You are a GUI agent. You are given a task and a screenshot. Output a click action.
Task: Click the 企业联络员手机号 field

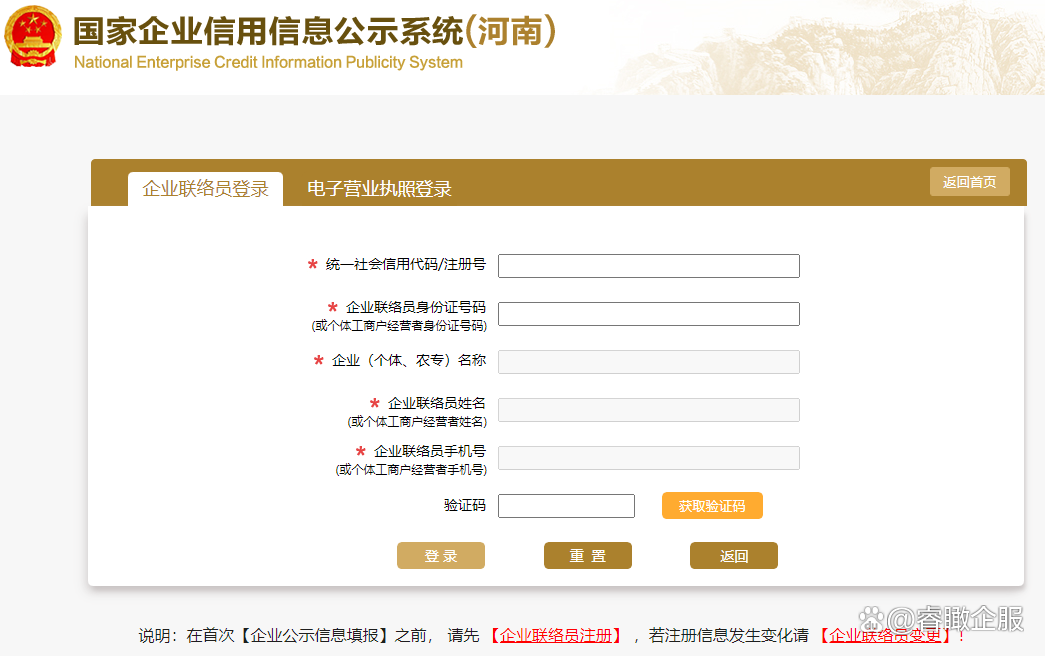(648, 458)
